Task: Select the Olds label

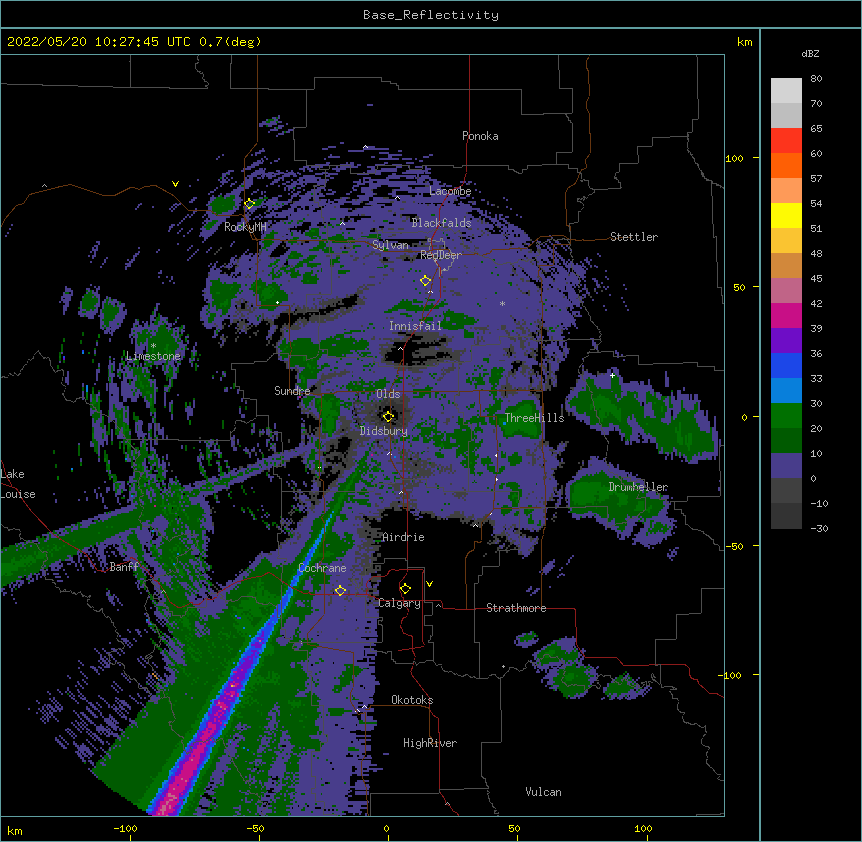Action: tap(388, 394)
